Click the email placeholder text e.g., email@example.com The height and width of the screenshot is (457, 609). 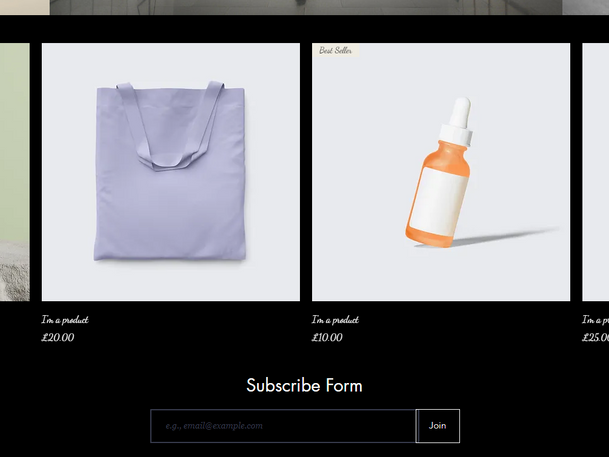pyautogui.click(x=214, y=426)
